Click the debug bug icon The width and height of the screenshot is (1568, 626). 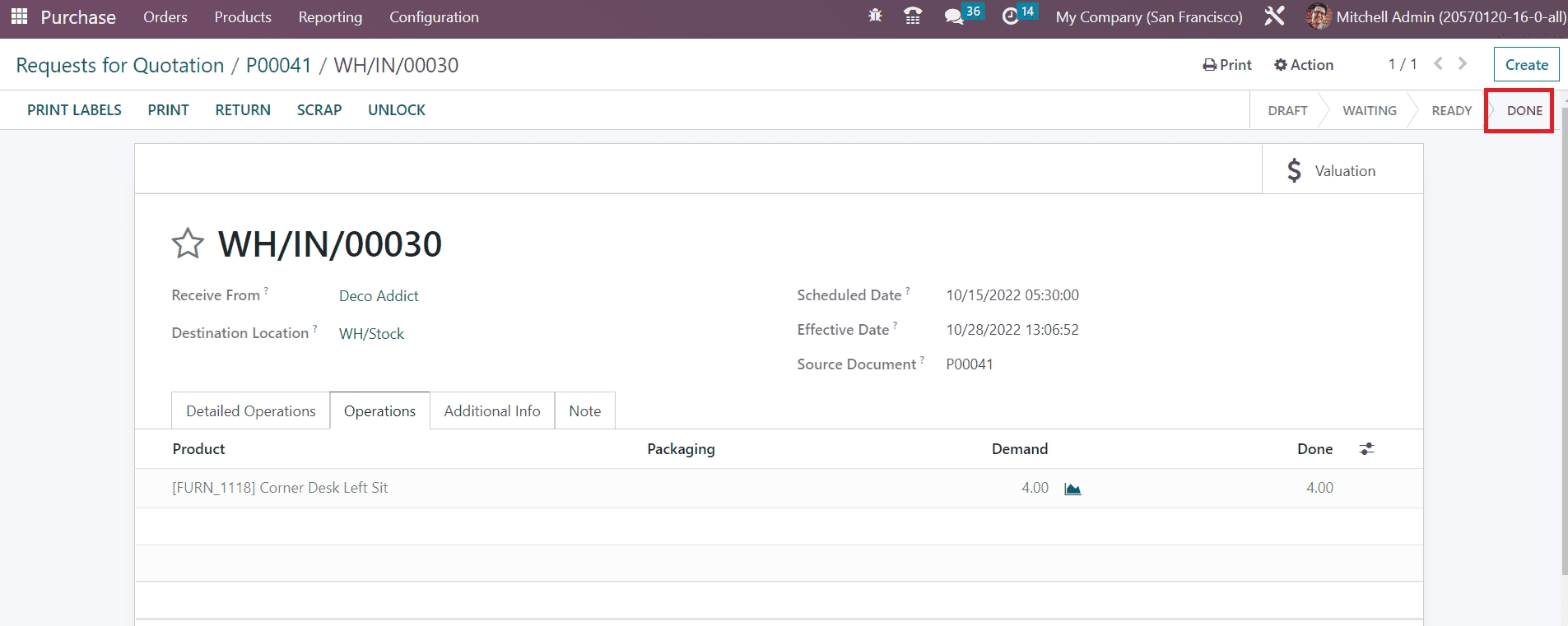click(875, 16)
